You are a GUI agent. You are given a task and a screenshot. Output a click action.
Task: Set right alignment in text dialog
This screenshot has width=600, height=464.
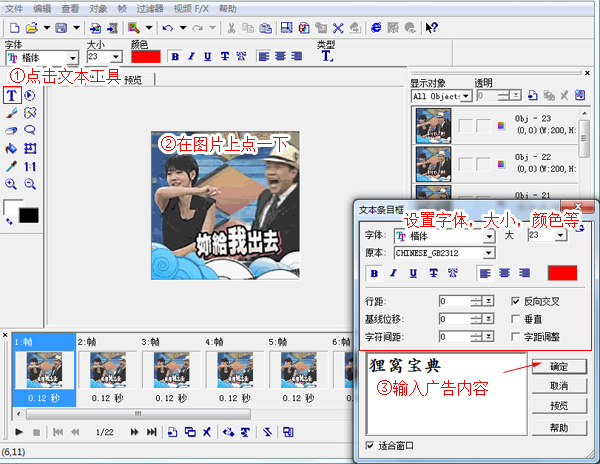point(524,273)
